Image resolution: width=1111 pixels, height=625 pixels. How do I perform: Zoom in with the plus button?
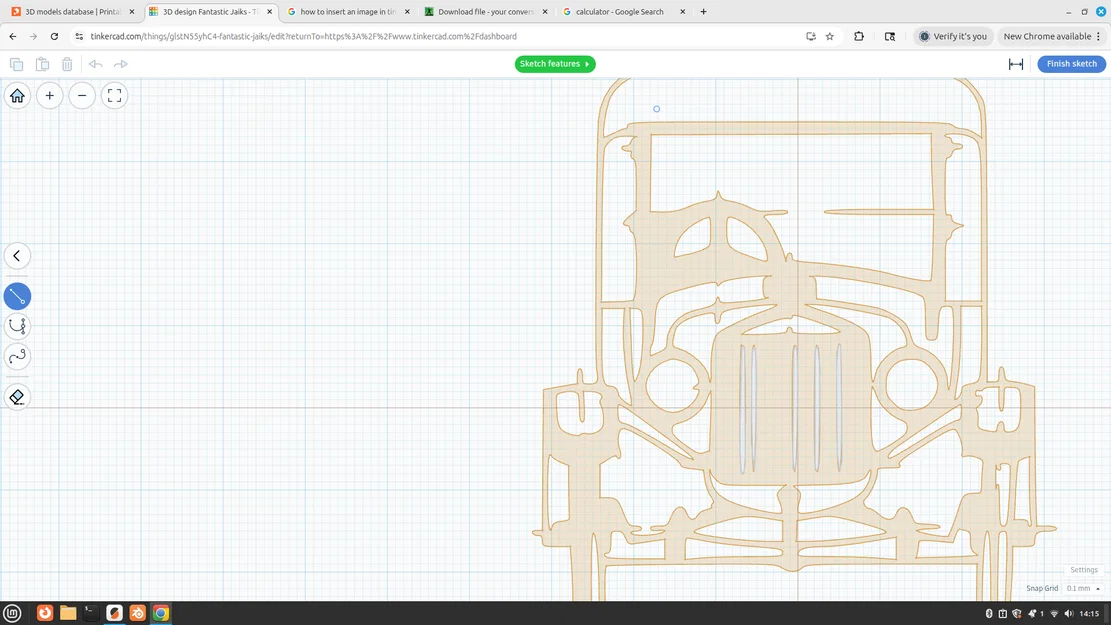[50, 96]
